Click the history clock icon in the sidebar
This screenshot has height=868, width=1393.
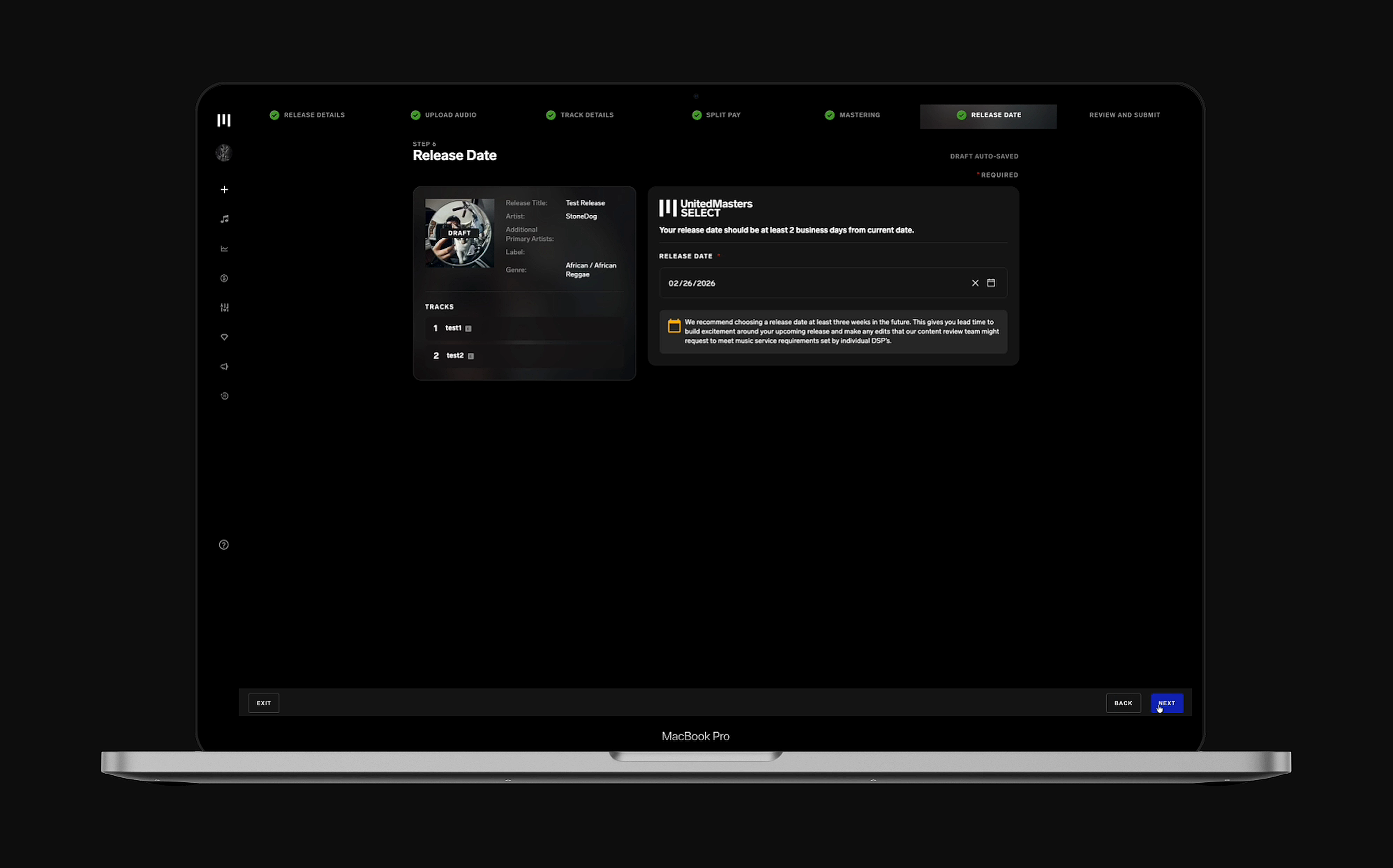pyautogui.click(x=224, y=396)
